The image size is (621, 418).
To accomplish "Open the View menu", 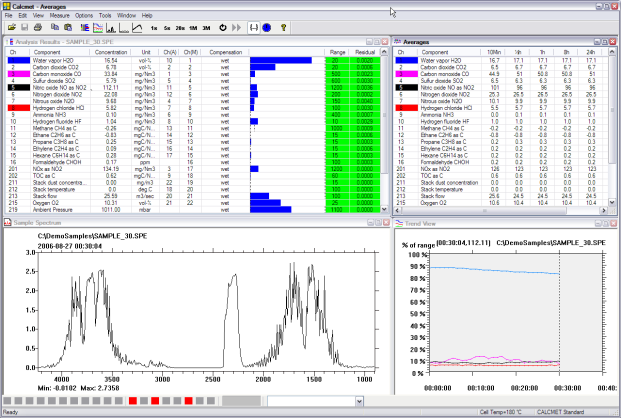I will point(38,15).
